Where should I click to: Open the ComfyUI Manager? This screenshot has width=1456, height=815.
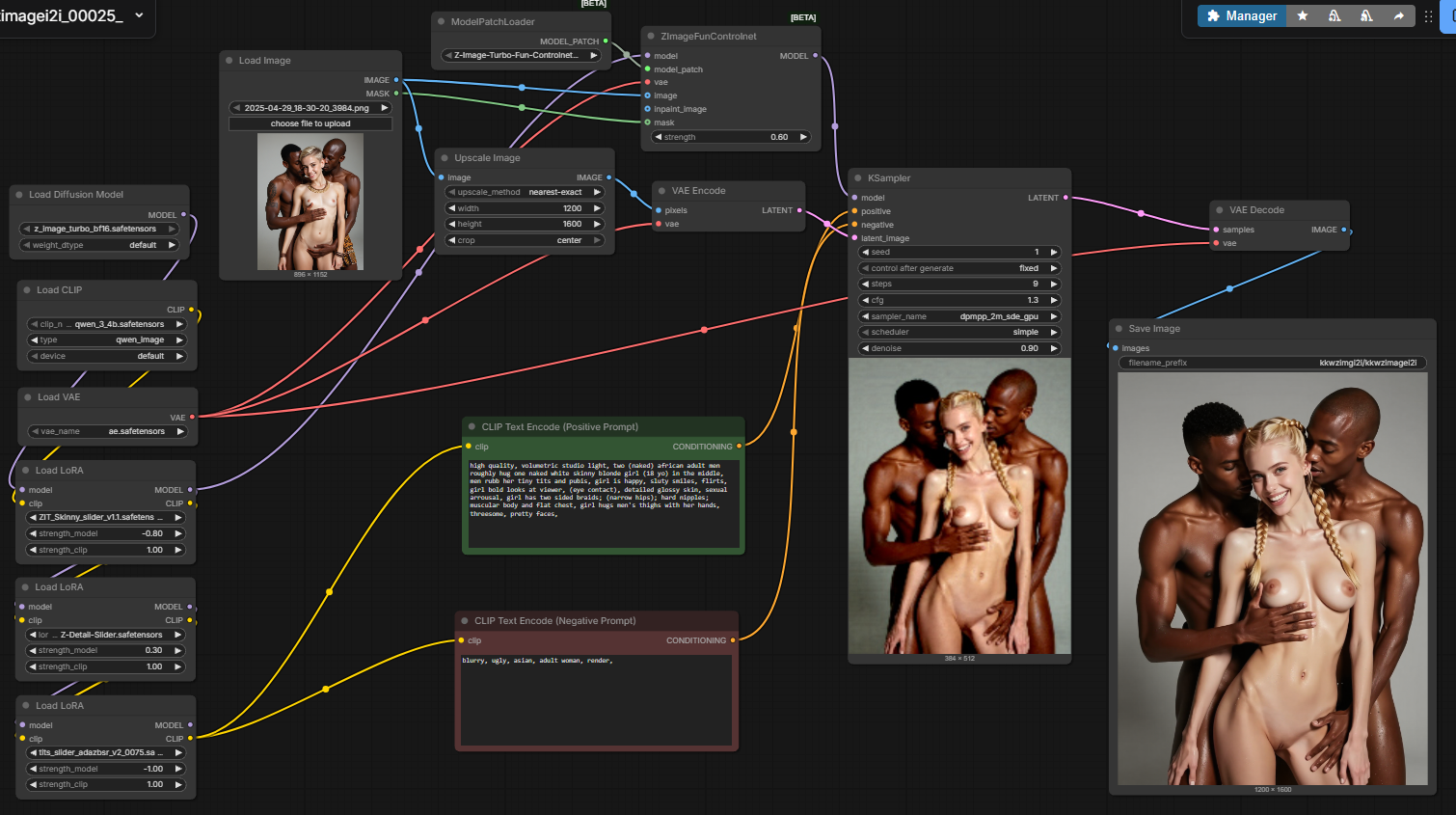[x=1242, y=15]
